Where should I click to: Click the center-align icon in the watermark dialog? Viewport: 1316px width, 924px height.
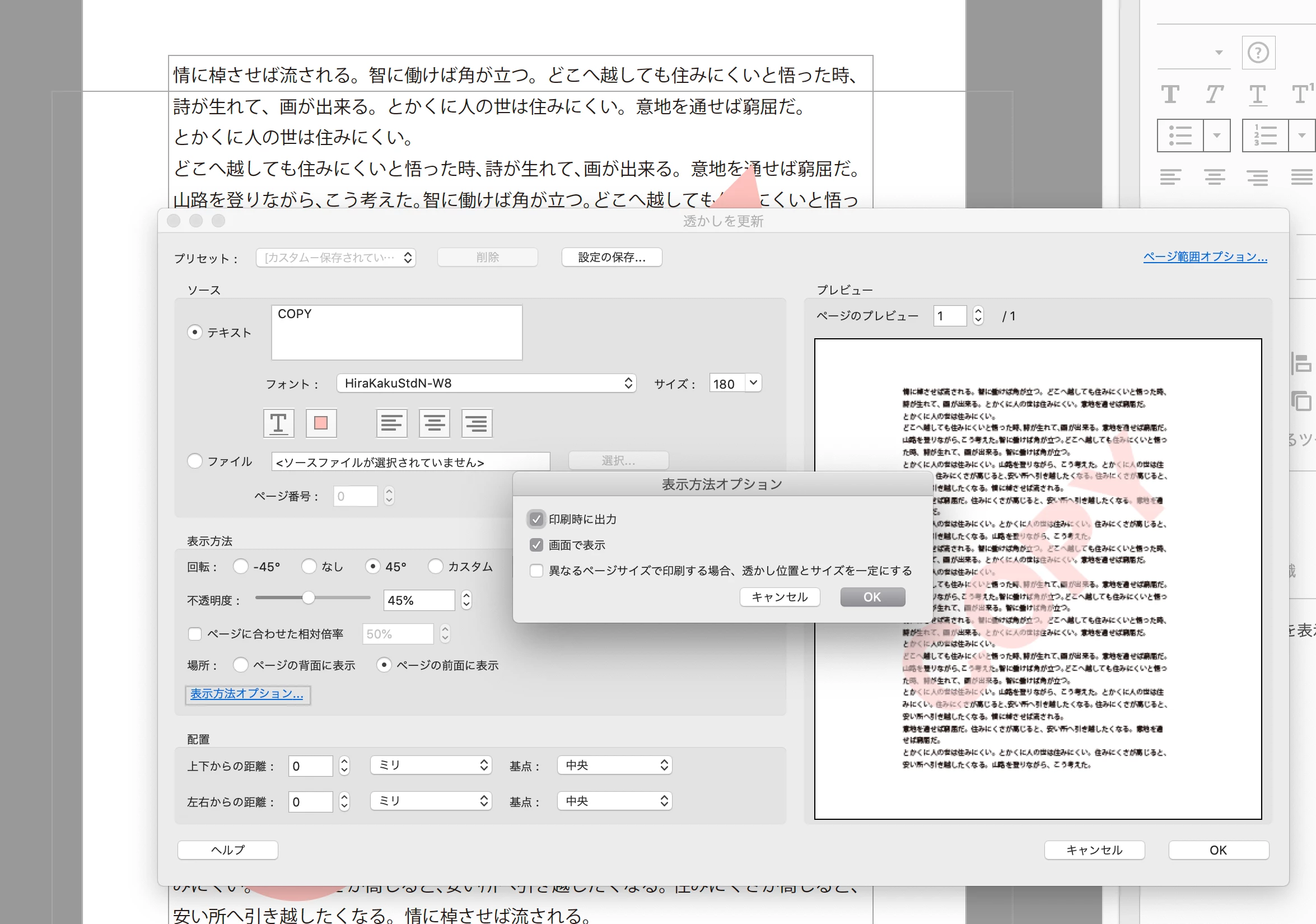[x=434, y=423]
